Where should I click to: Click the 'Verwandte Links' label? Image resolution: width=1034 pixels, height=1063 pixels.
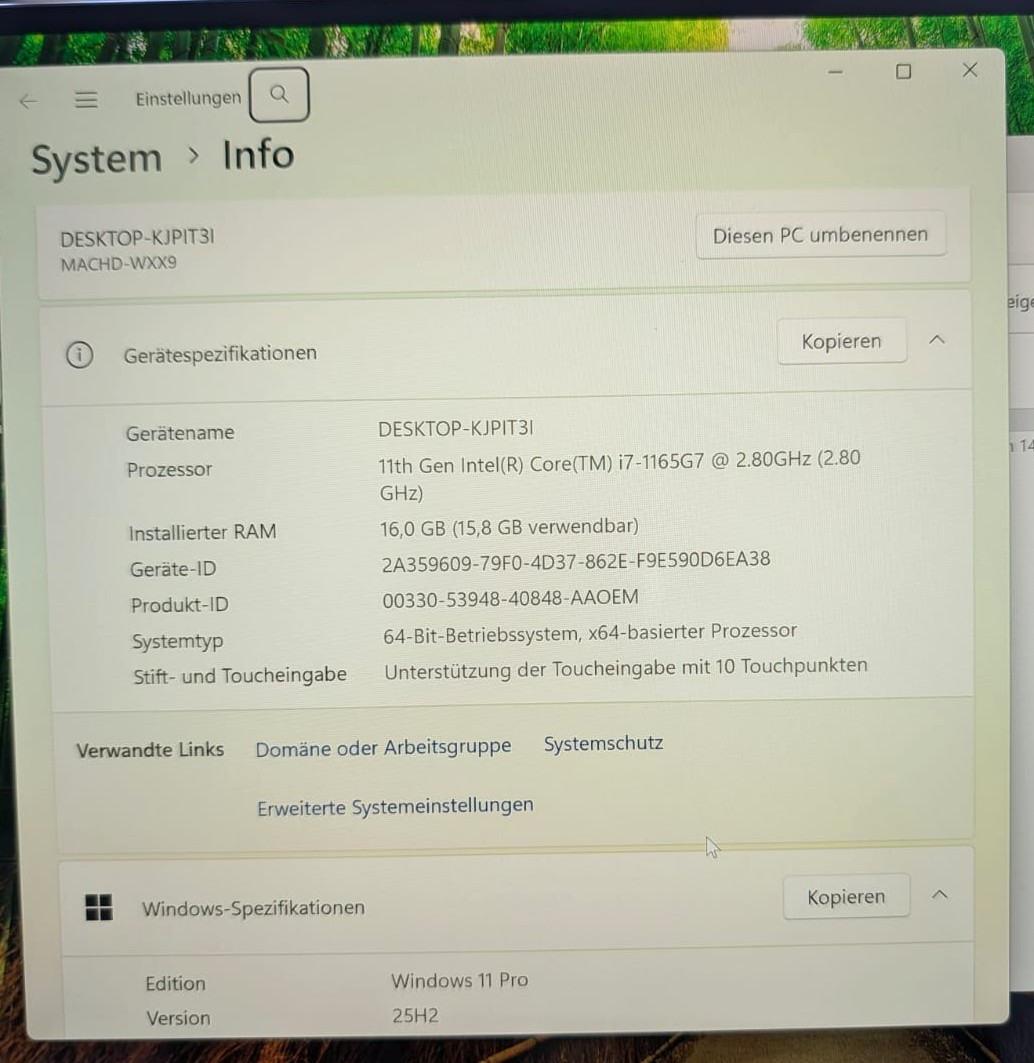click(150, 750)
